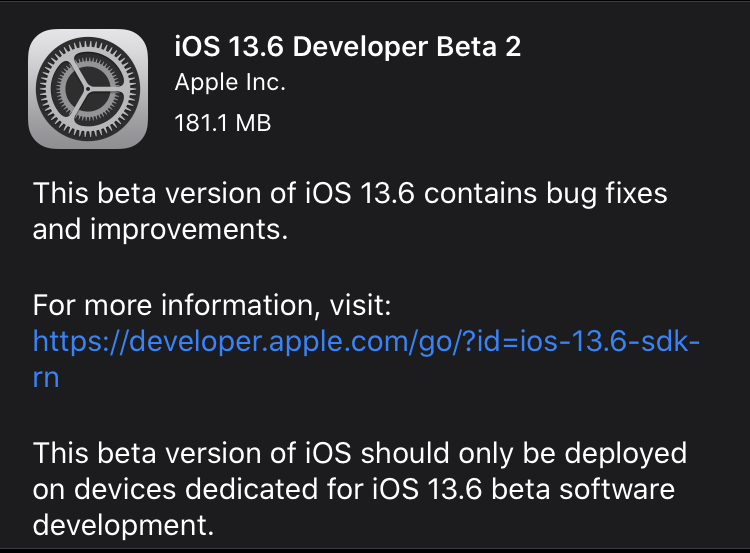
Task: Click the 'Apple Inc.' publisher label
Action: pos(230,82)
